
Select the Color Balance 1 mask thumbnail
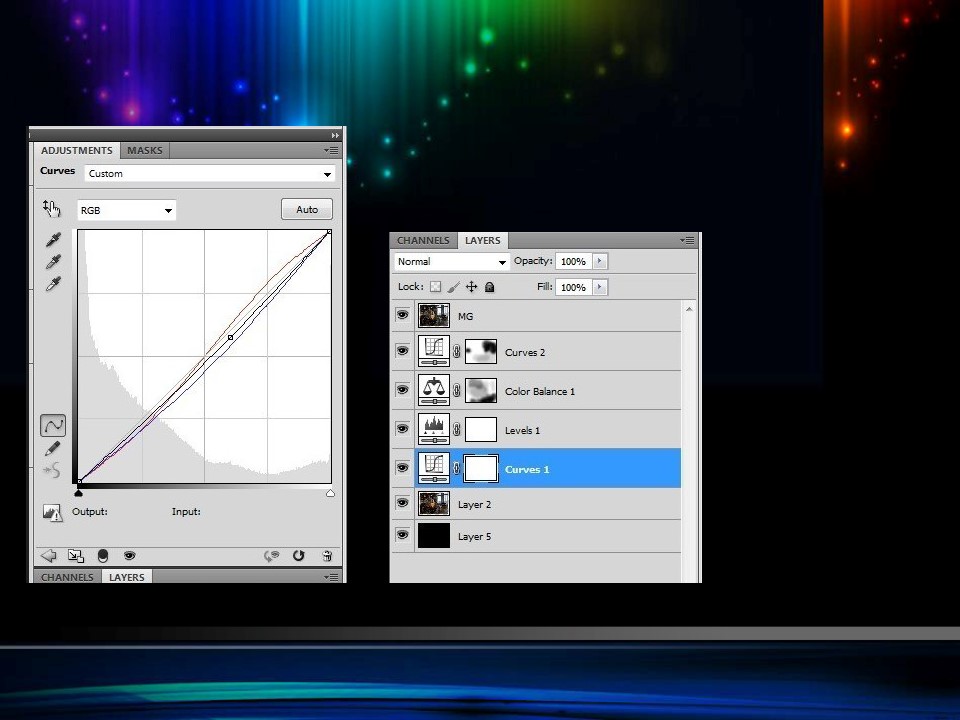tap(481, 391)
